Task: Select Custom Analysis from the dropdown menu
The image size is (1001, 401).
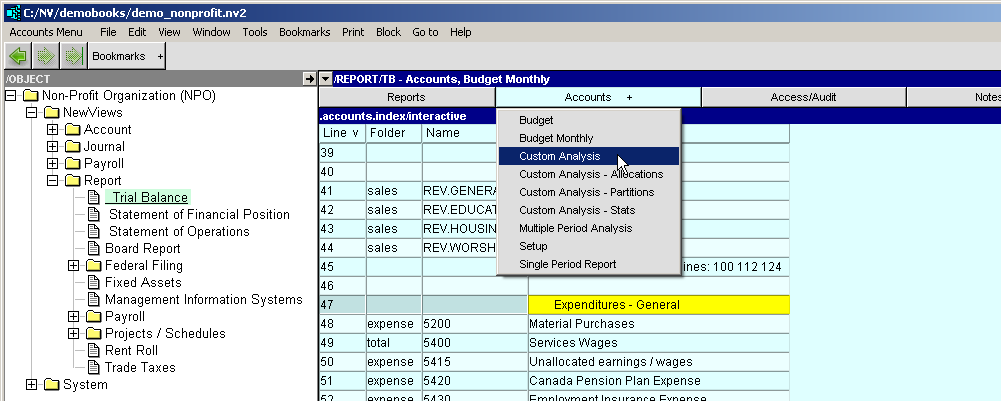Action: (x=559, y=156)
